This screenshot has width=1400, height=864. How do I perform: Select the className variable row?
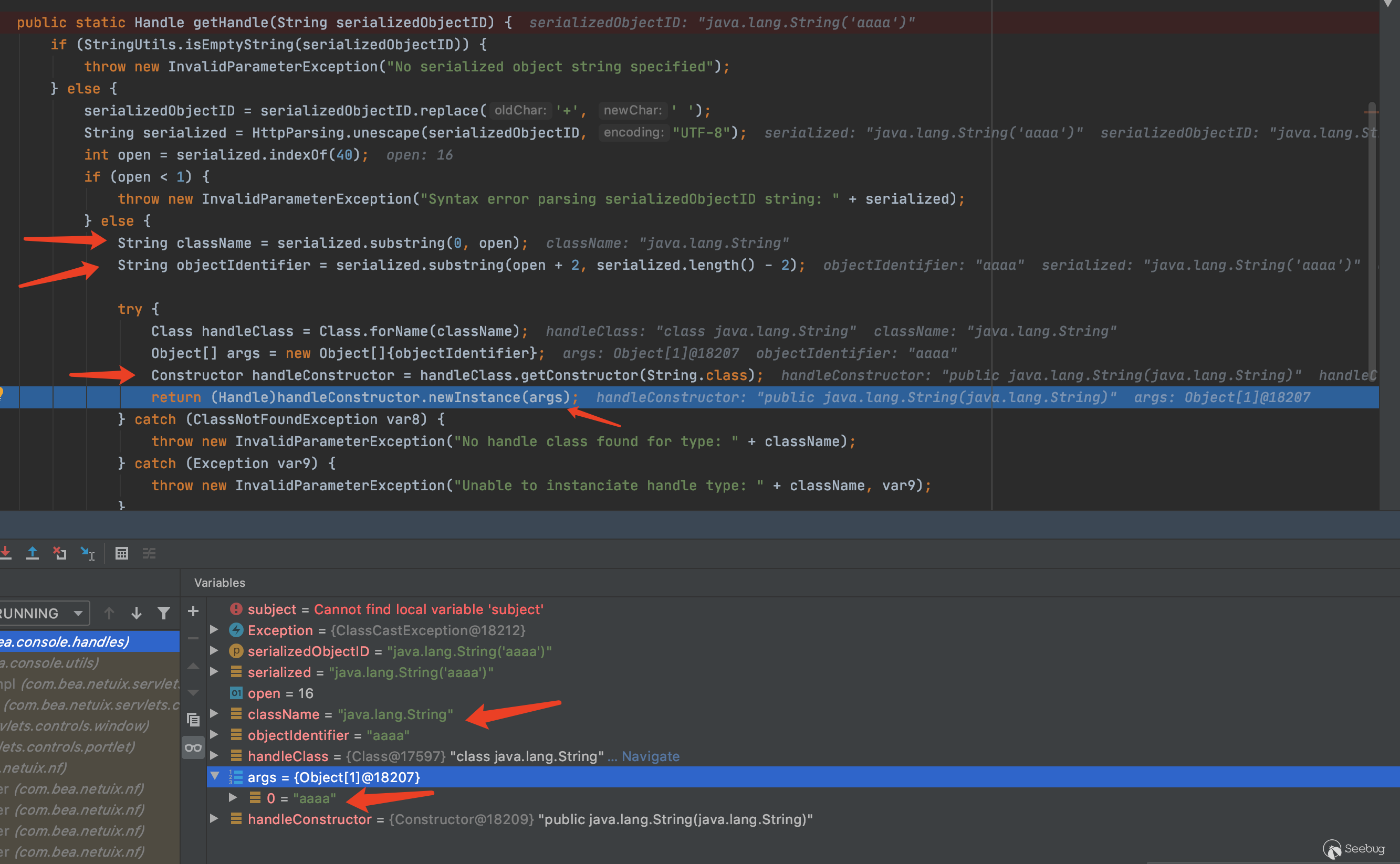point(283,714)
